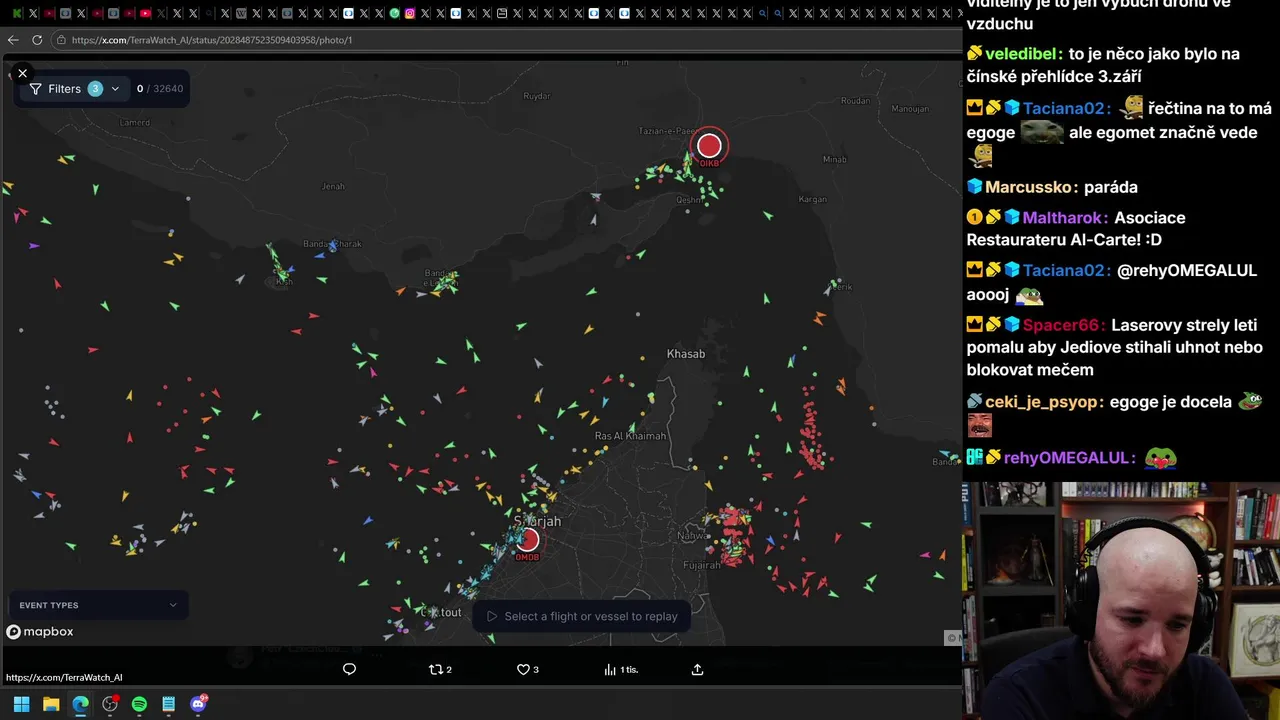Share the post with the upload icon
The height and width of the screenshot is (720, 1280).
pos(697,669)
